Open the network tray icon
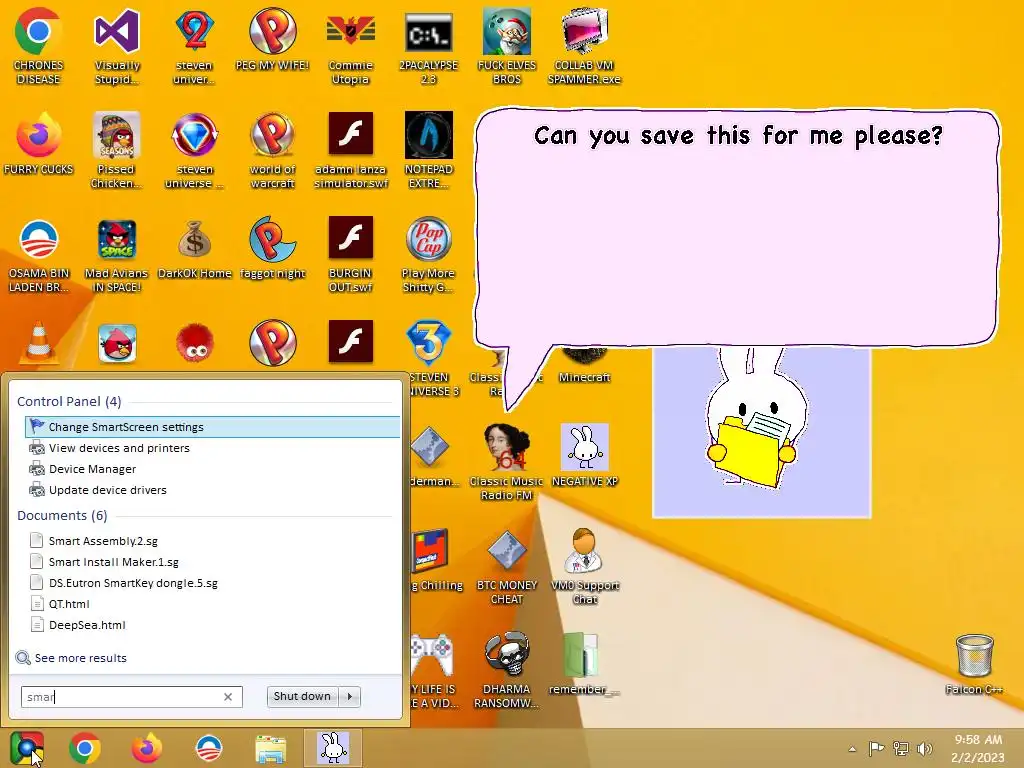Viewport: 1024px width, 768px height. 901,748
